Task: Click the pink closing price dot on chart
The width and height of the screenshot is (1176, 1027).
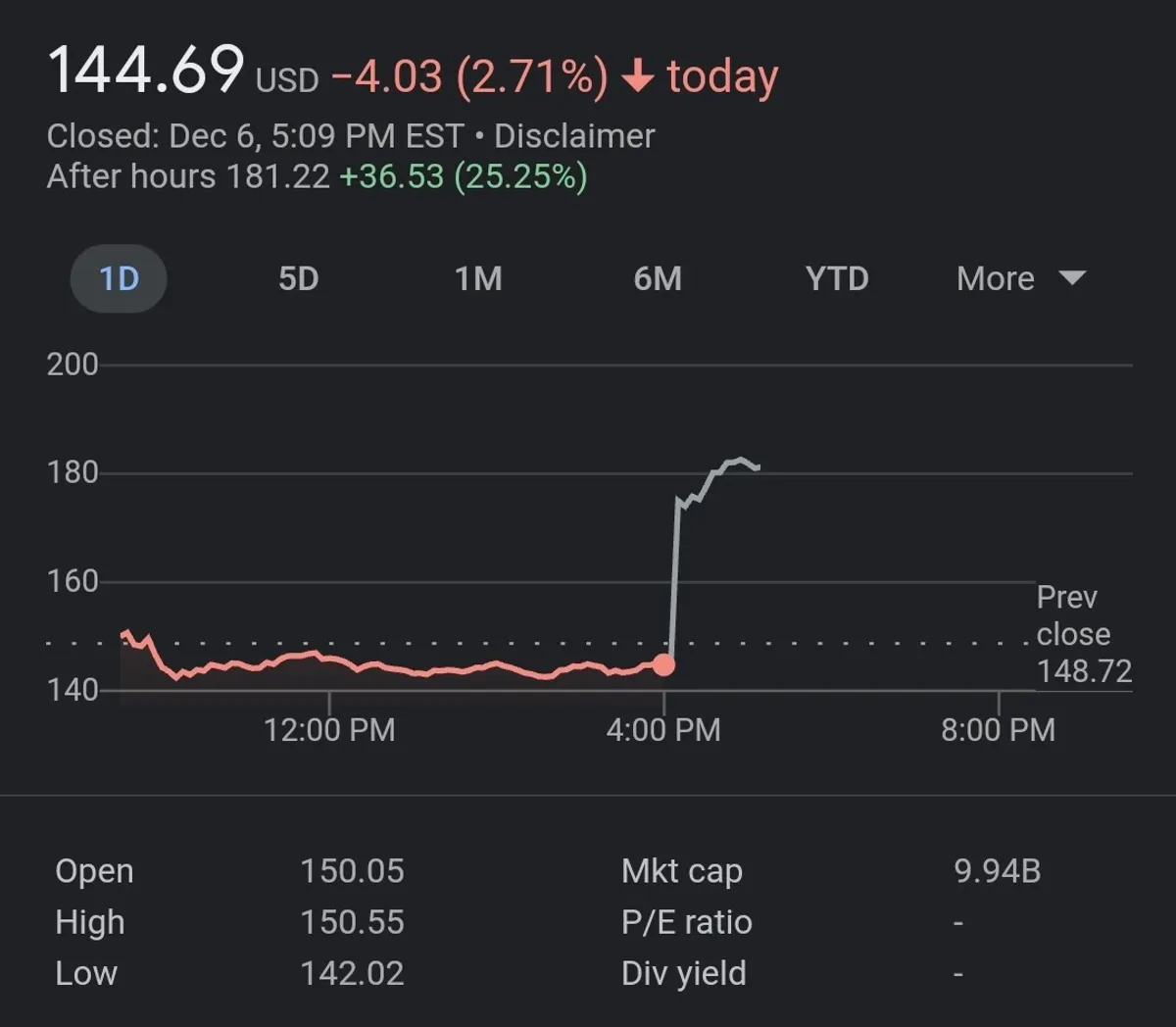Action: coord(663,665)
